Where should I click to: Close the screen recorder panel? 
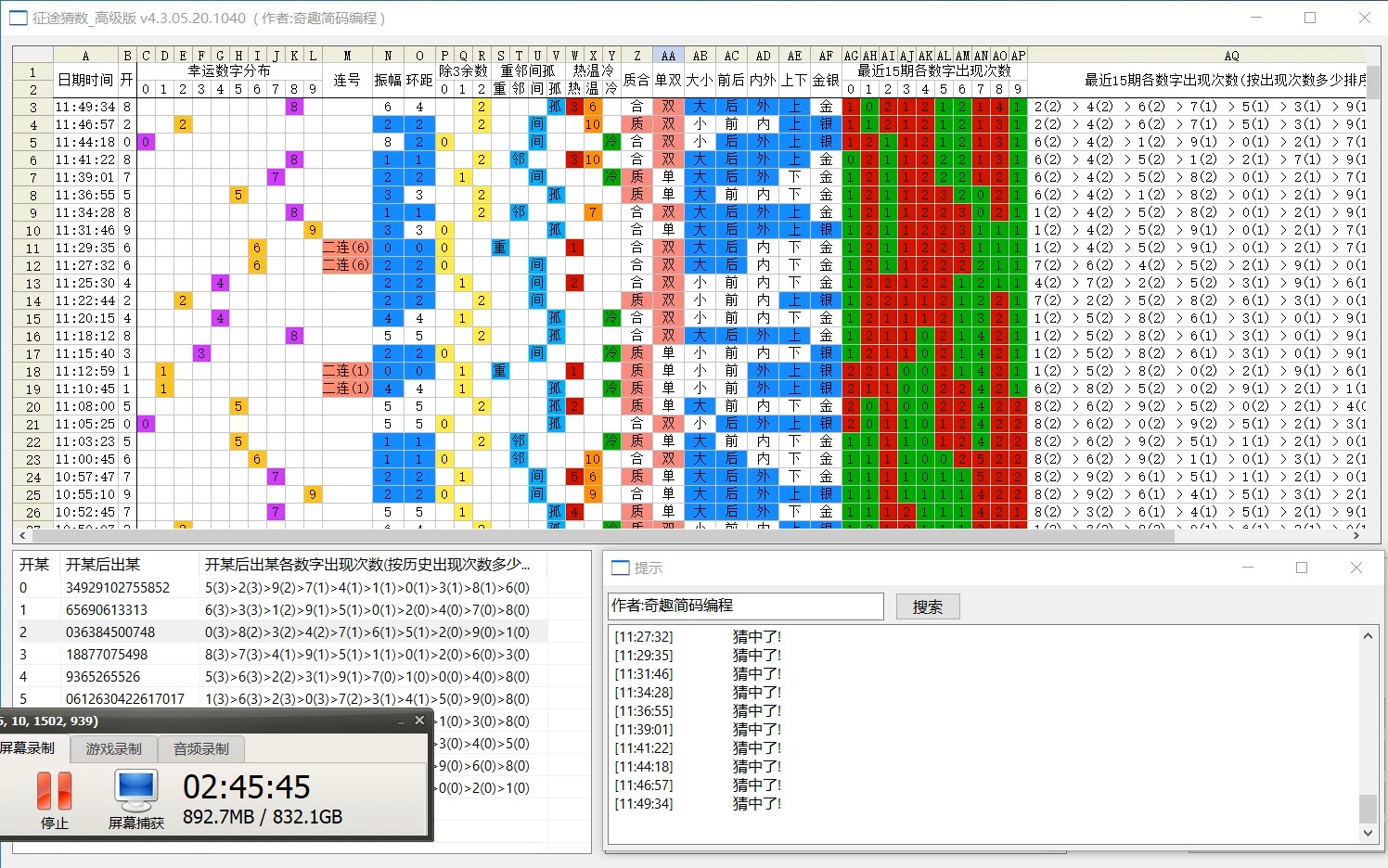click(419, 721)
